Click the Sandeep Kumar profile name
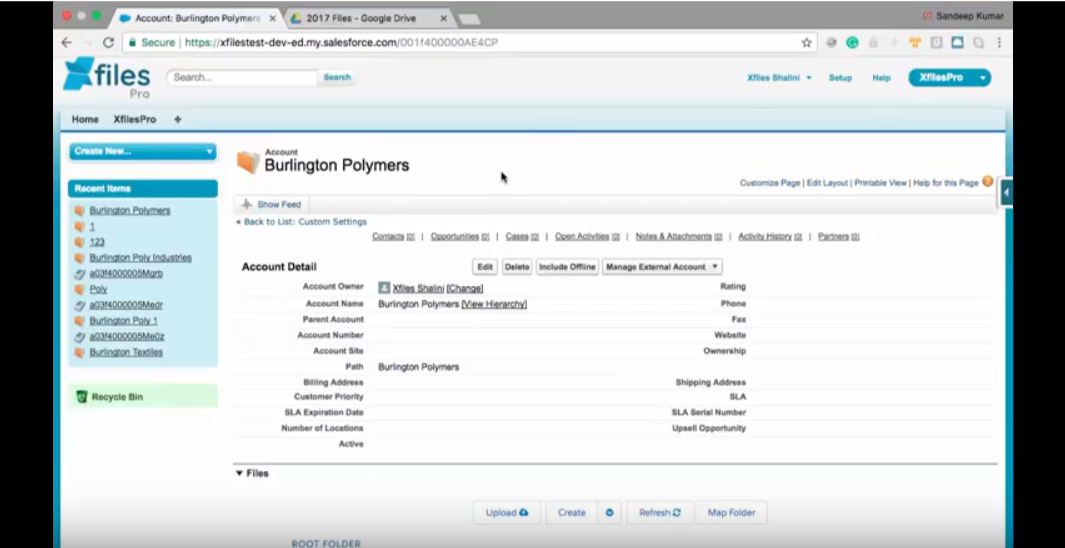 tap(969, 16)
